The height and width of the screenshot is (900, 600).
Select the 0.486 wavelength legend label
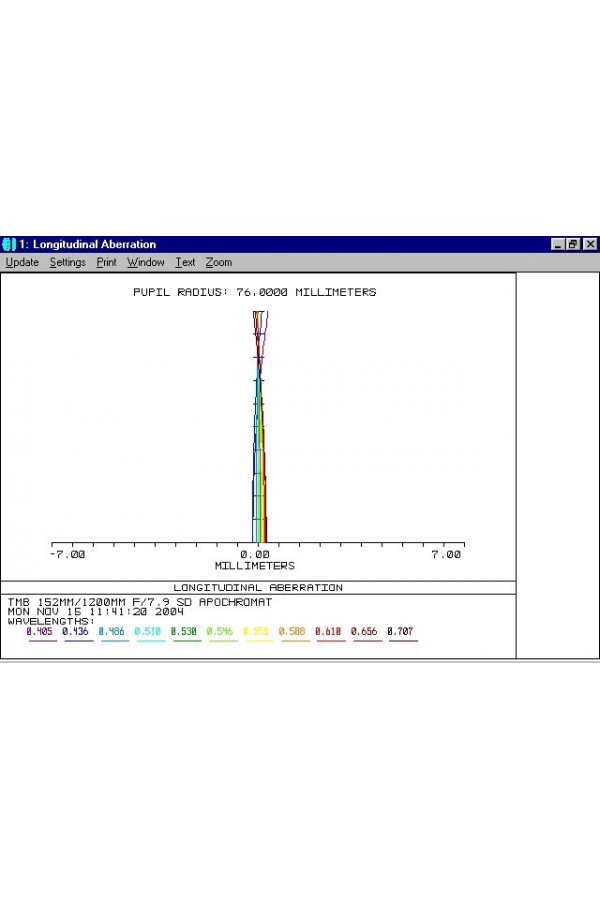[x=112, y=632]
